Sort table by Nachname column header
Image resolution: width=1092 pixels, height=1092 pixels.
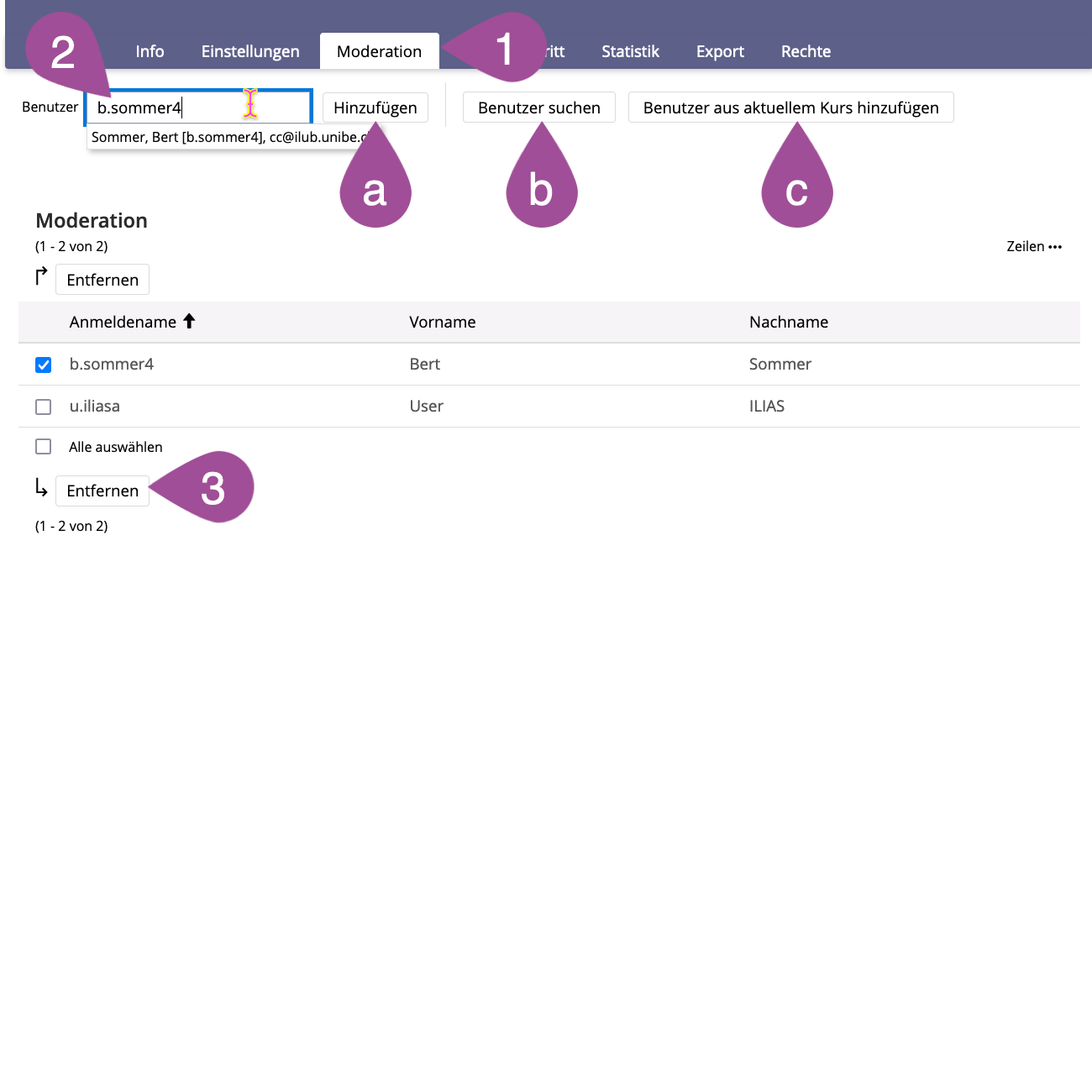(x=789, y=322)
